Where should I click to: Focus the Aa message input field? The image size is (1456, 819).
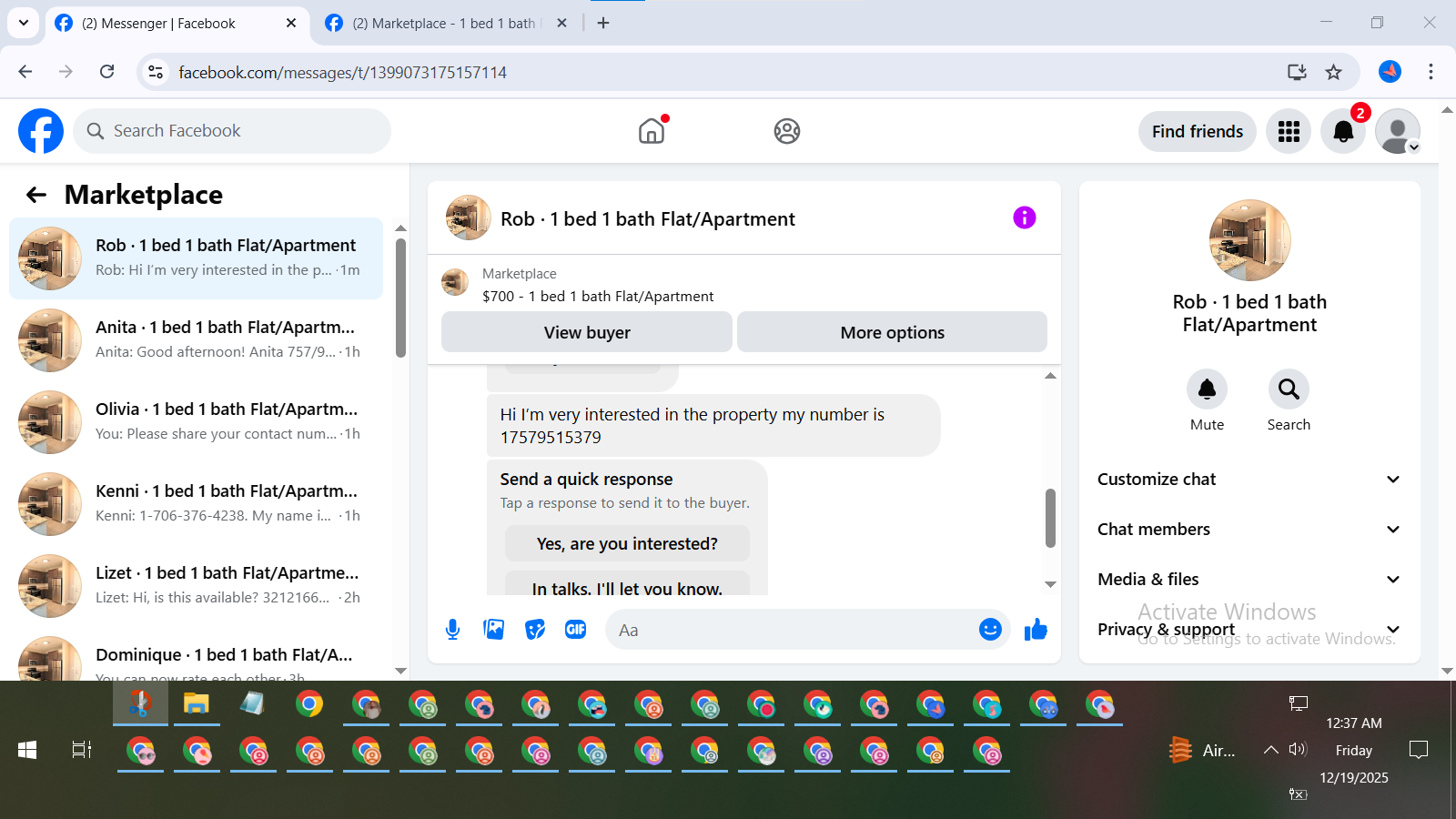pos(792,630)
